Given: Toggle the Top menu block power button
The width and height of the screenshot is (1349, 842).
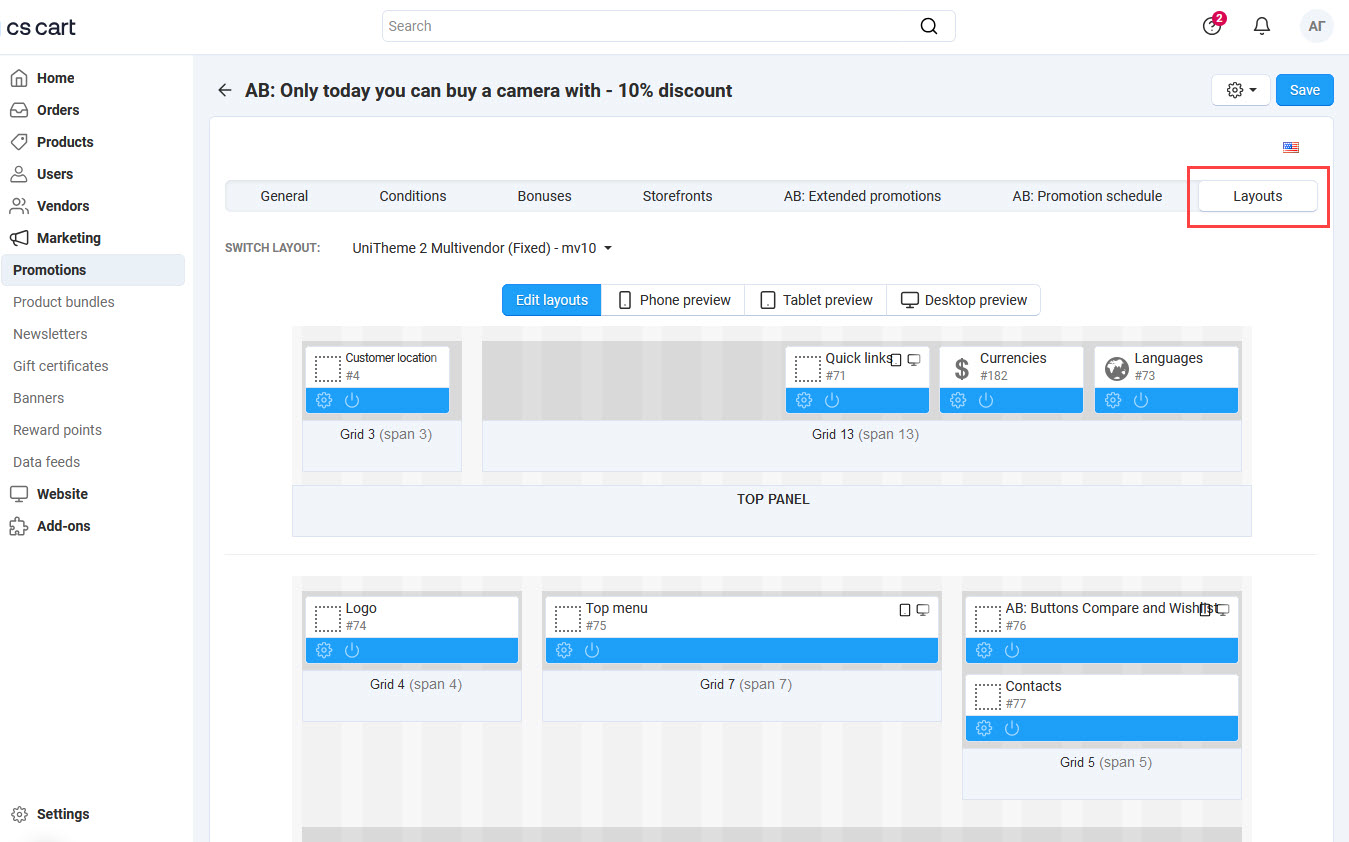Looking at the screenshot, I should click(x=592, y=649).
